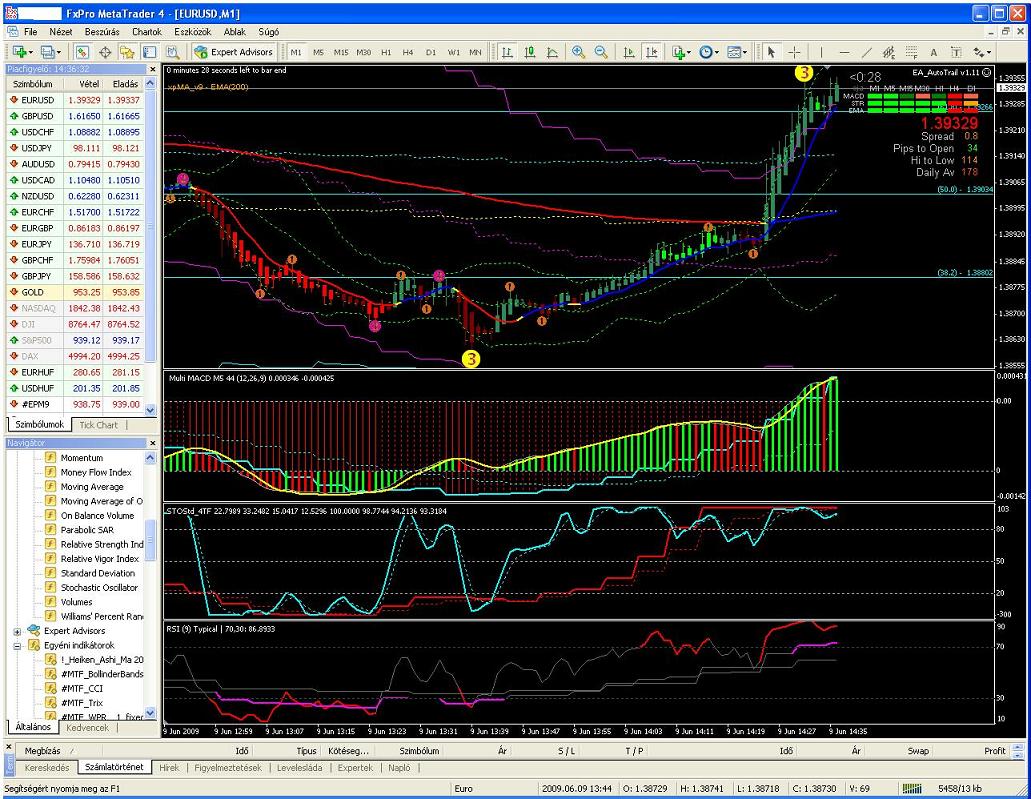The image size is (1031, 799).
Task: Open the Kereskedés terminal tab
Action: point(47,767)
